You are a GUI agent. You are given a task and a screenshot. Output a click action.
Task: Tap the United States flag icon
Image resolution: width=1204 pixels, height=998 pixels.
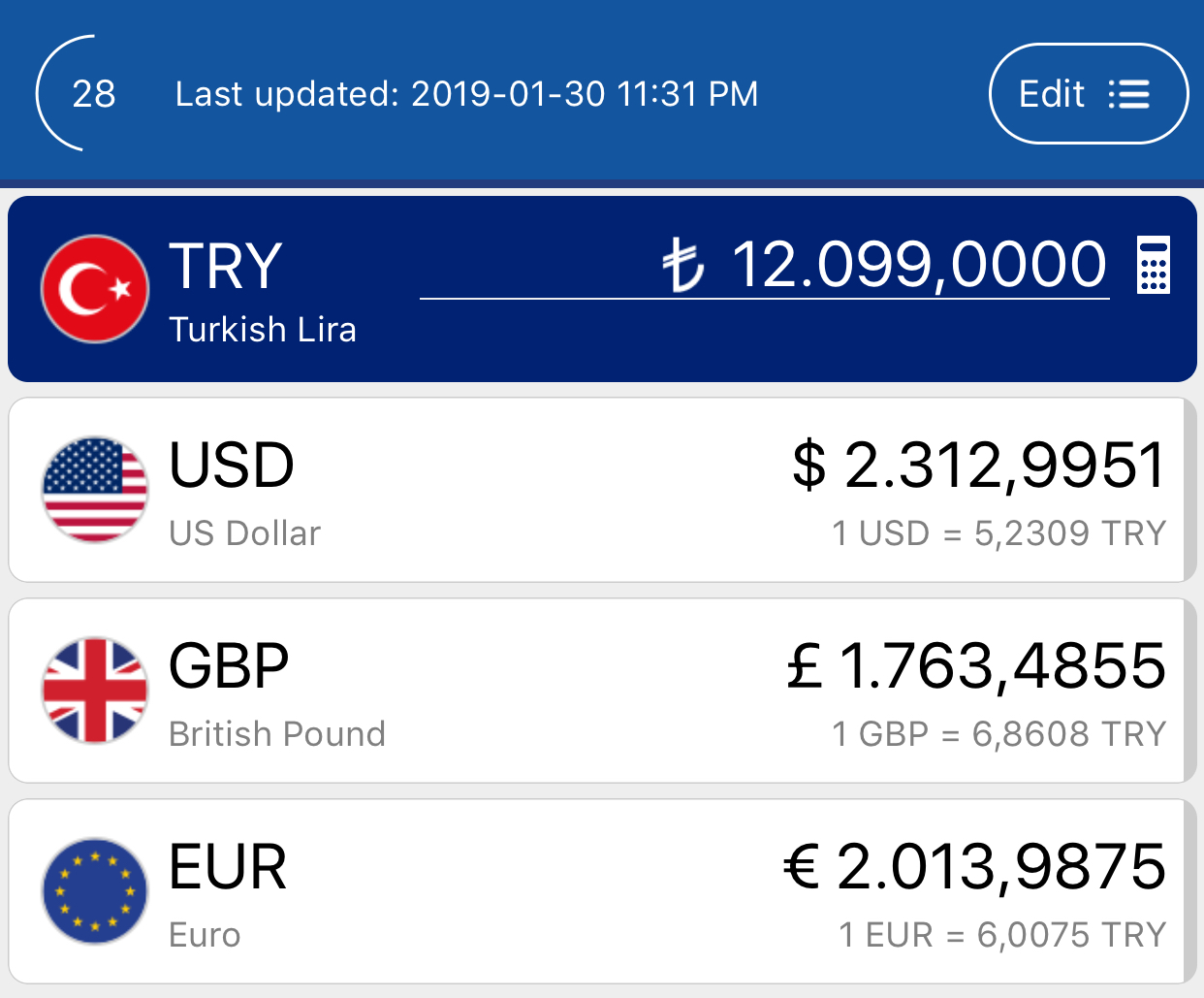point(95,490)
